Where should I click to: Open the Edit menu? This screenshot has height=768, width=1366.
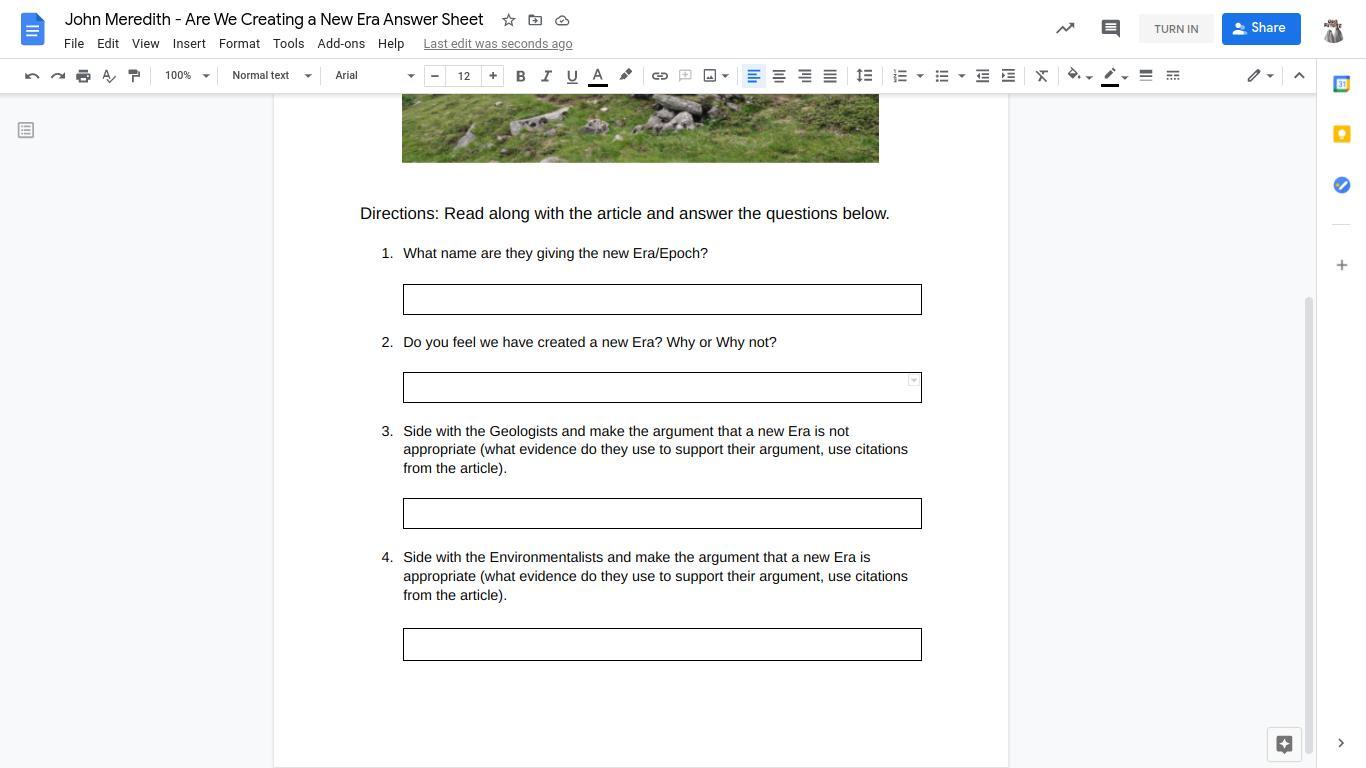coord(108,44)
